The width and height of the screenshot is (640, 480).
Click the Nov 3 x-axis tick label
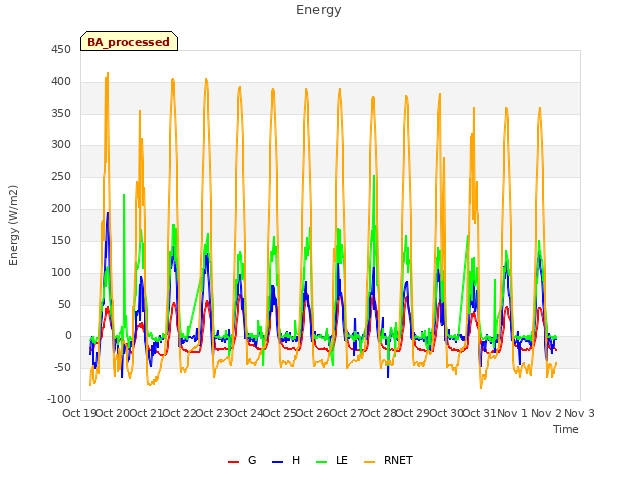[579, 413]
